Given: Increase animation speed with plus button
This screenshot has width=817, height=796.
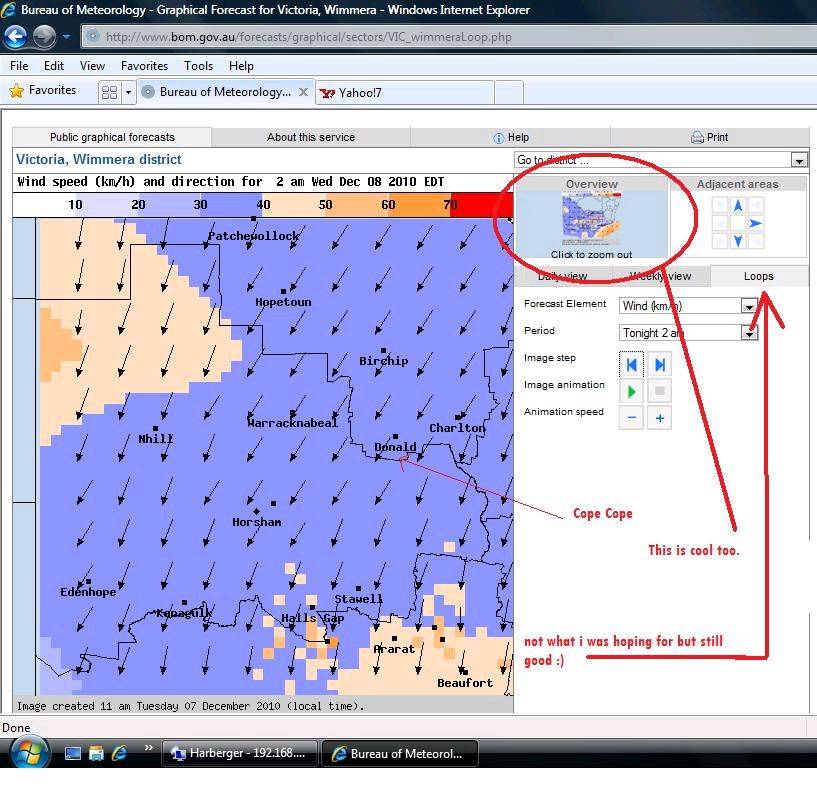Looking at the screenshot, I should (x=659, y=418).
